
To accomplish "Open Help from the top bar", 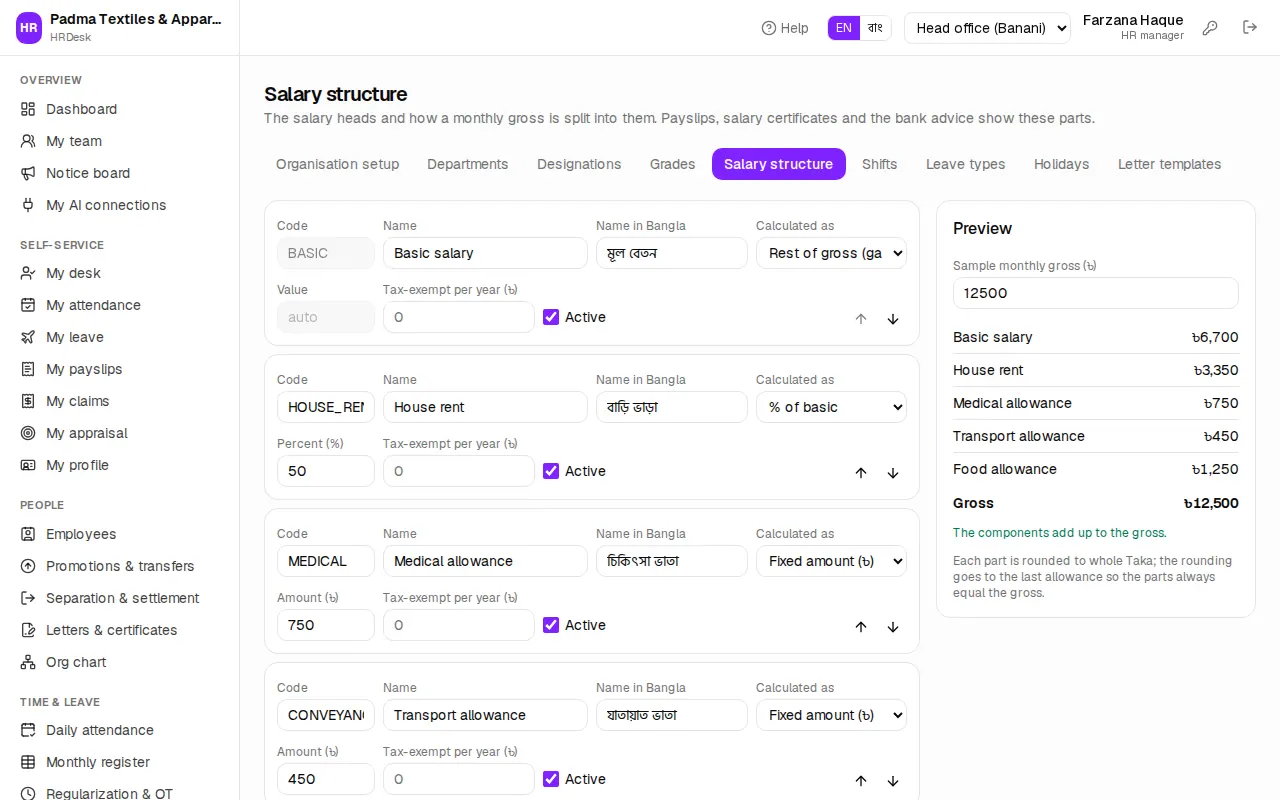I will click(x=785, y=28).
